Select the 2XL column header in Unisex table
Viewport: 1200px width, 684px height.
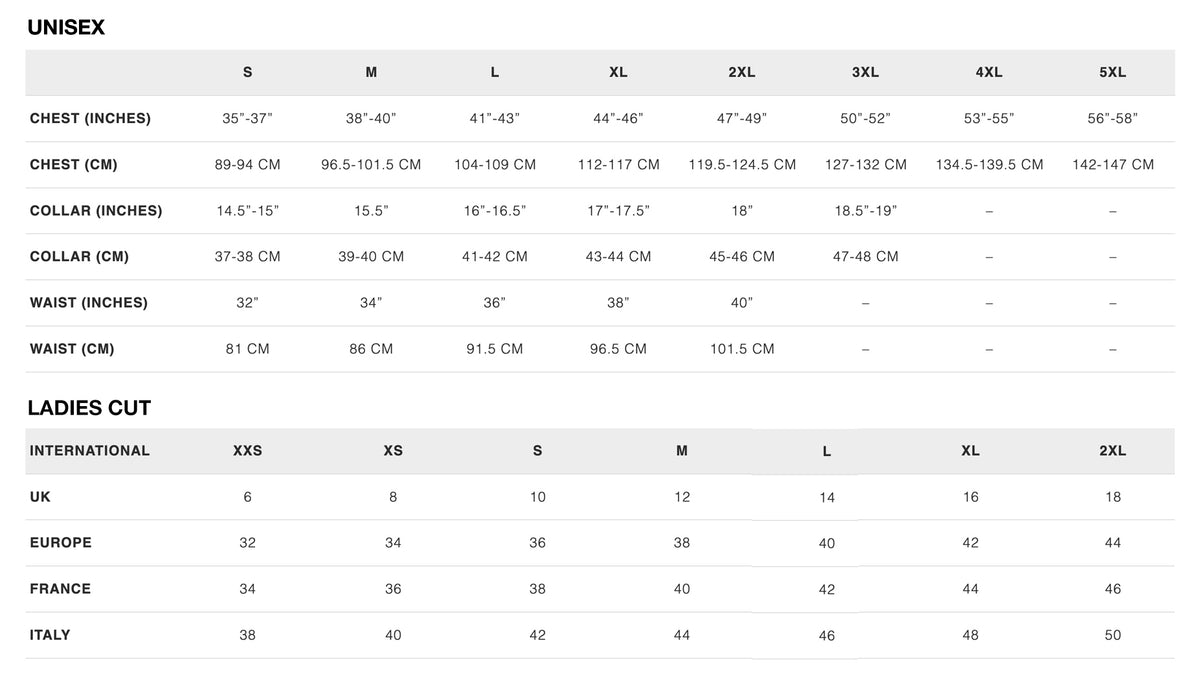(x=741, y=72)
